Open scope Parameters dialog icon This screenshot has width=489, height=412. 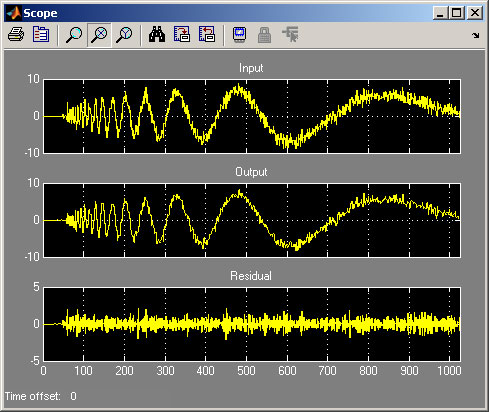pyautogui.click(x=41, y=34)
